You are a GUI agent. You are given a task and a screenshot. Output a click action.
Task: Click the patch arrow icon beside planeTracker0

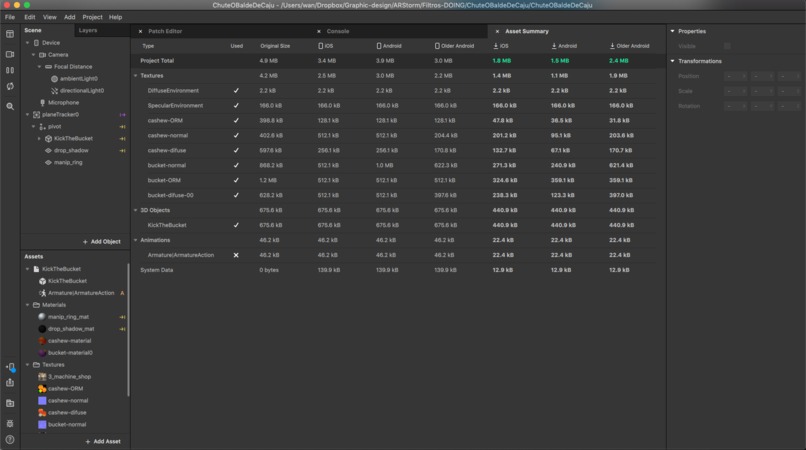[x=122, y=115]
